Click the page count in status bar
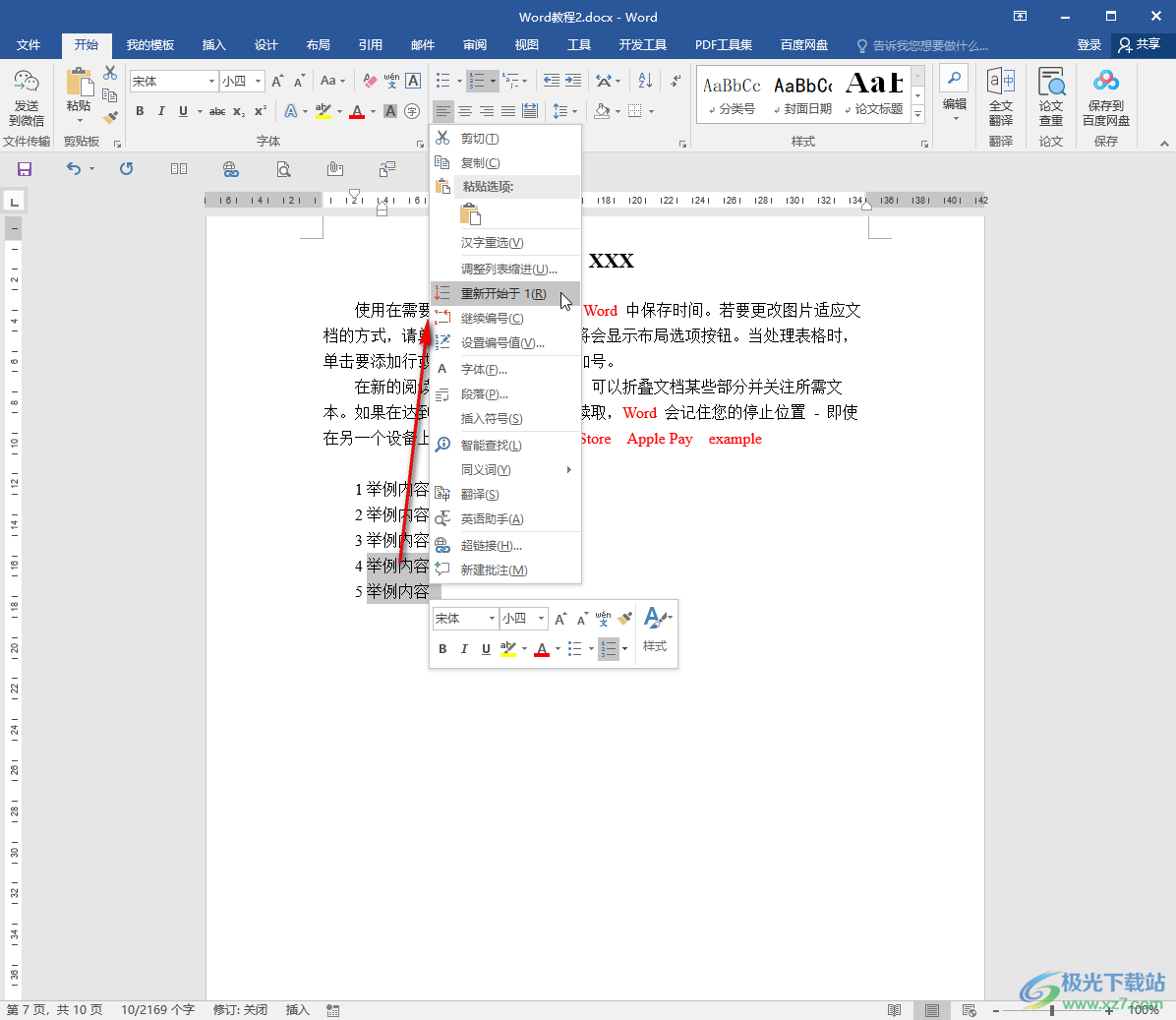 (54, 1009)
